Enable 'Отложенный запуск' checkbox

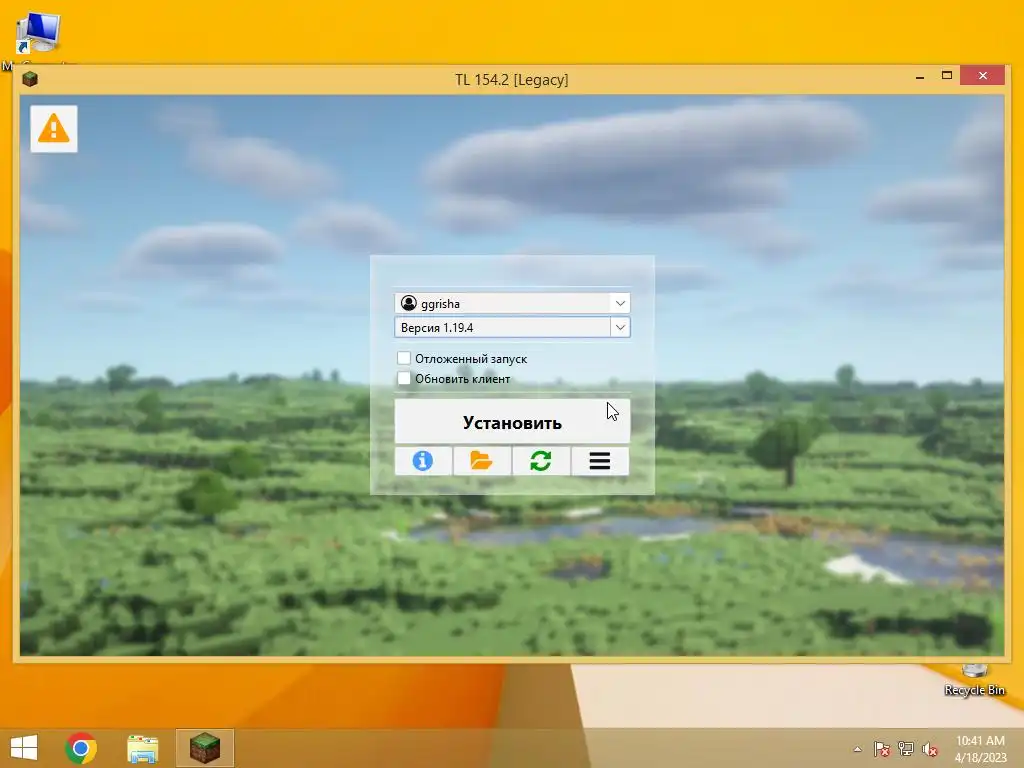click(404, 358)
